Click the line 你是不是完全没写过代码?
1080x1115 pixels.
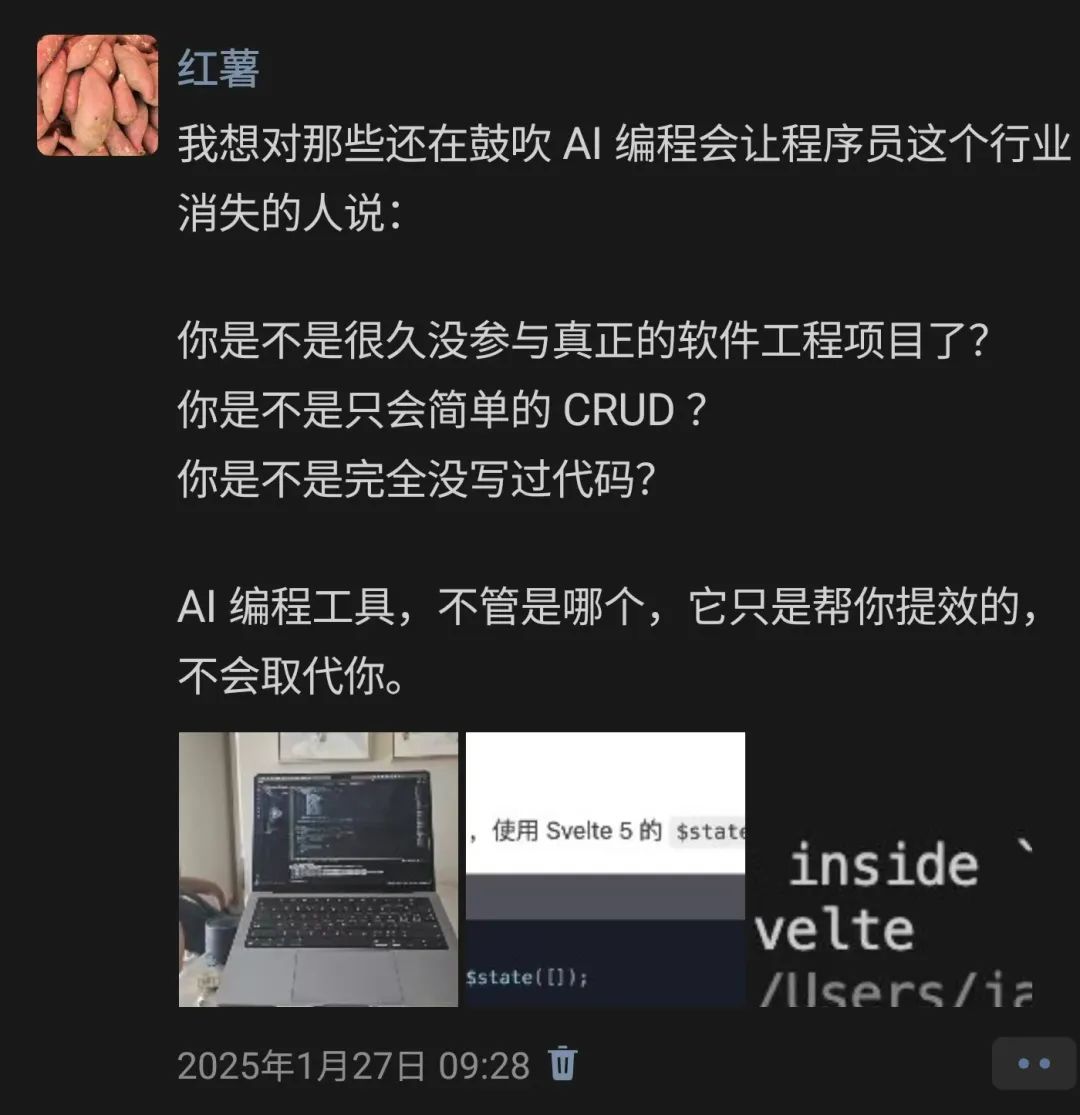coord(416,479)
